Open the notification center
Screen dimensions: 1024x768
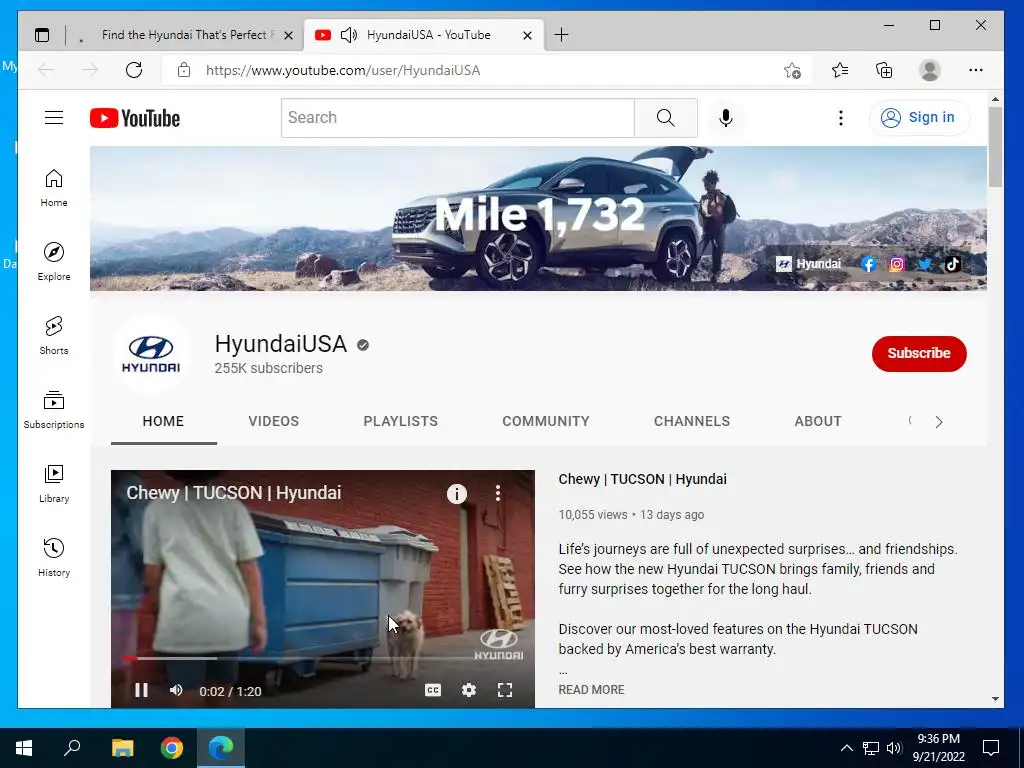tap(991, 748)
